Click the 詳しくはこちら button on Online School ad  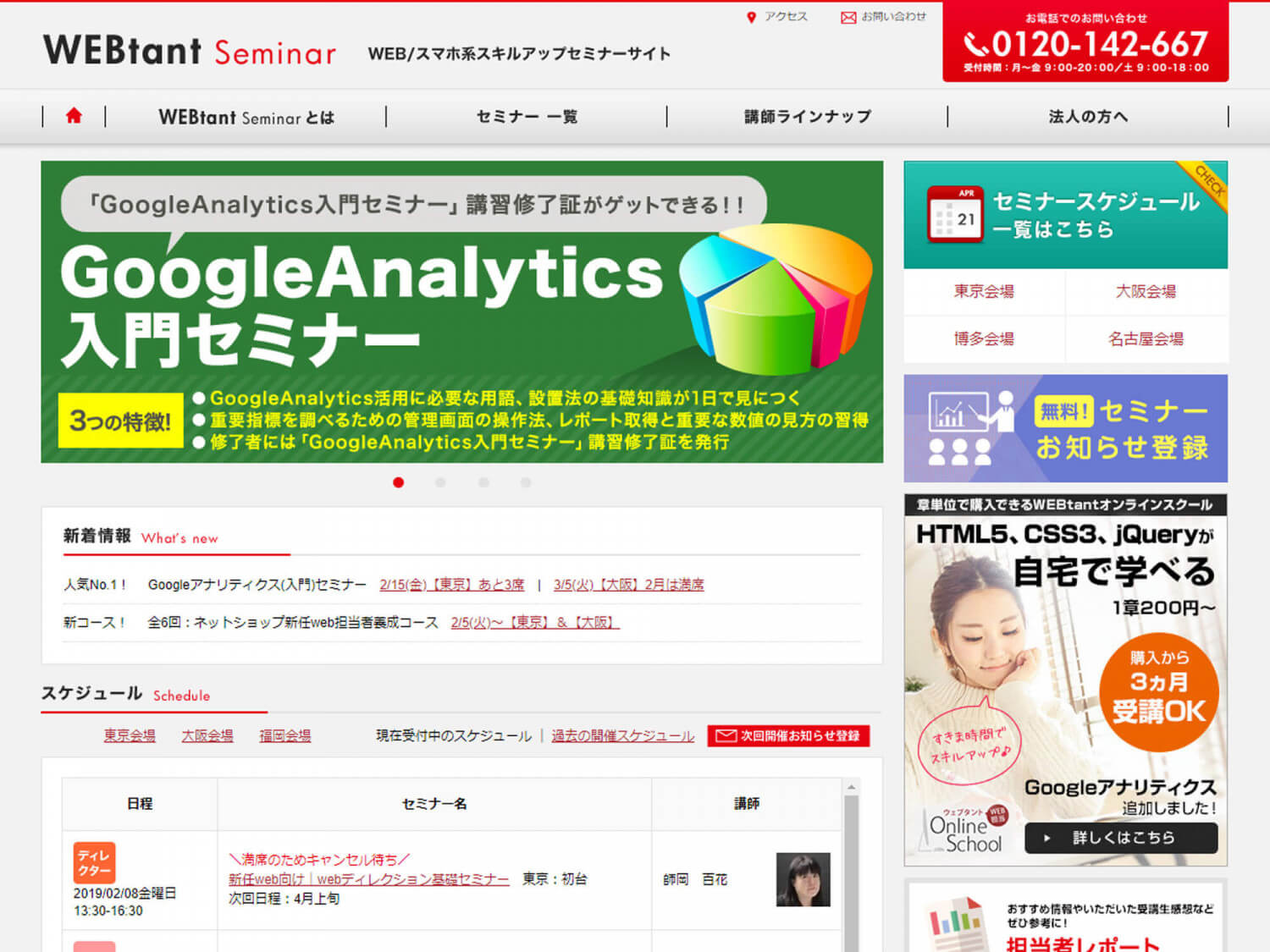(1121, 838)
